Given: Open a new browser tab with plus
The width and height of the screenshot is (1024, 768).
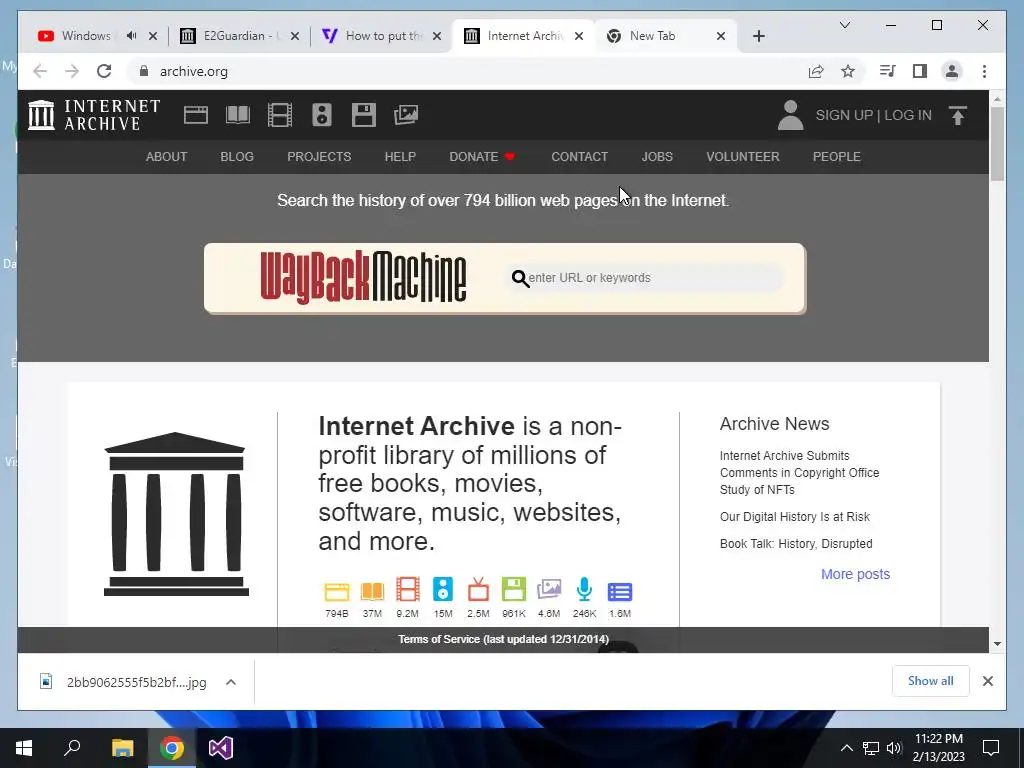Looking at the screenshot, I should click(x=758, y=36).
